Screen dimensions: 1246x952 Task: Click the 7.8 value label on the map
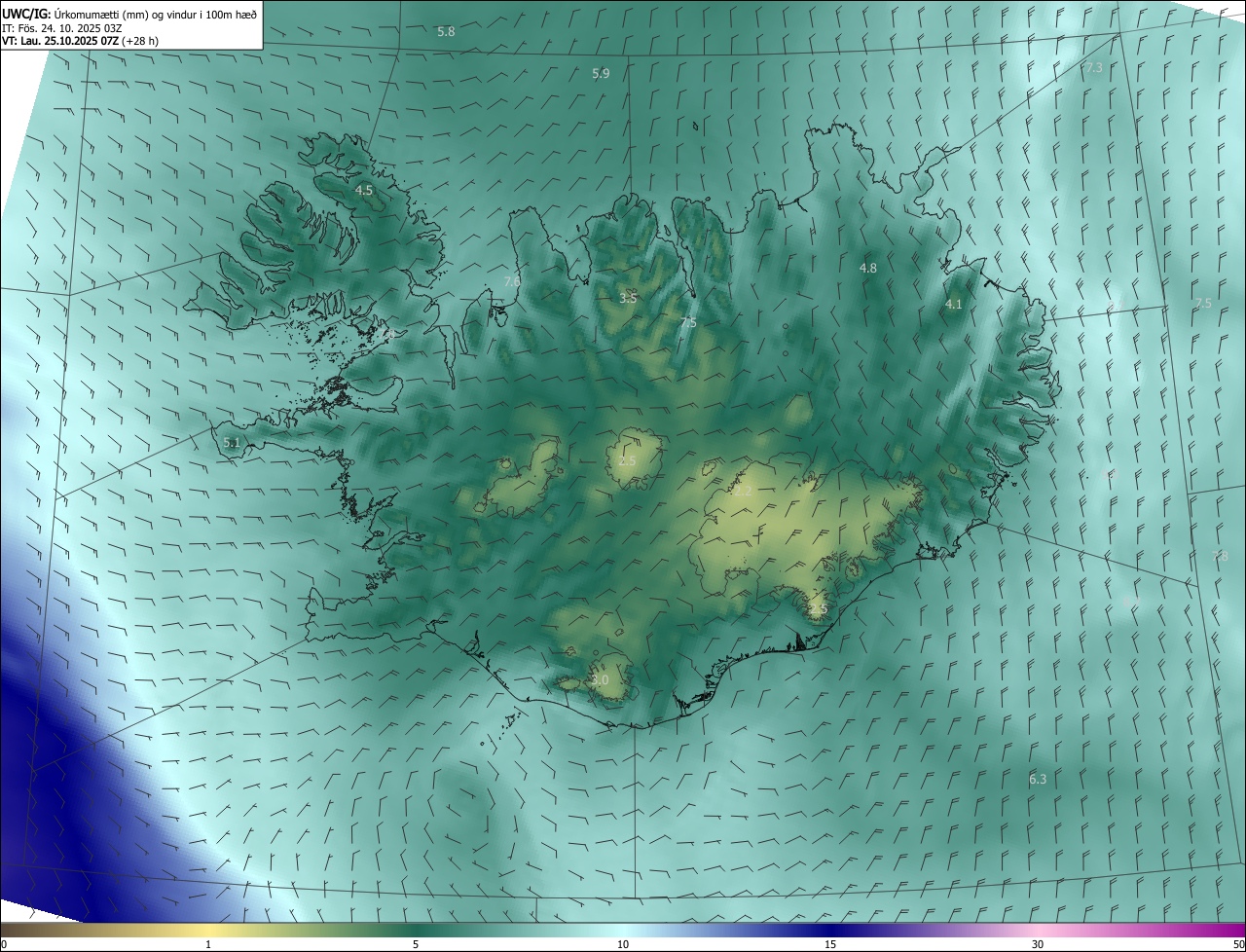(1221, 556)
